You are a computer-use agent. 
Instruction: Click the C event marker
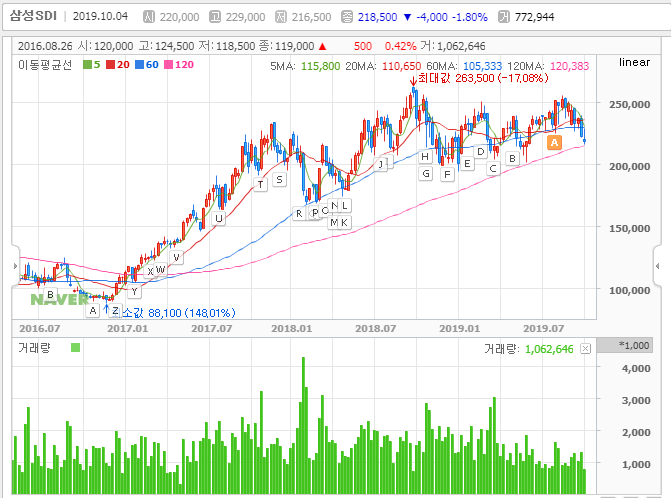[493, 169]
